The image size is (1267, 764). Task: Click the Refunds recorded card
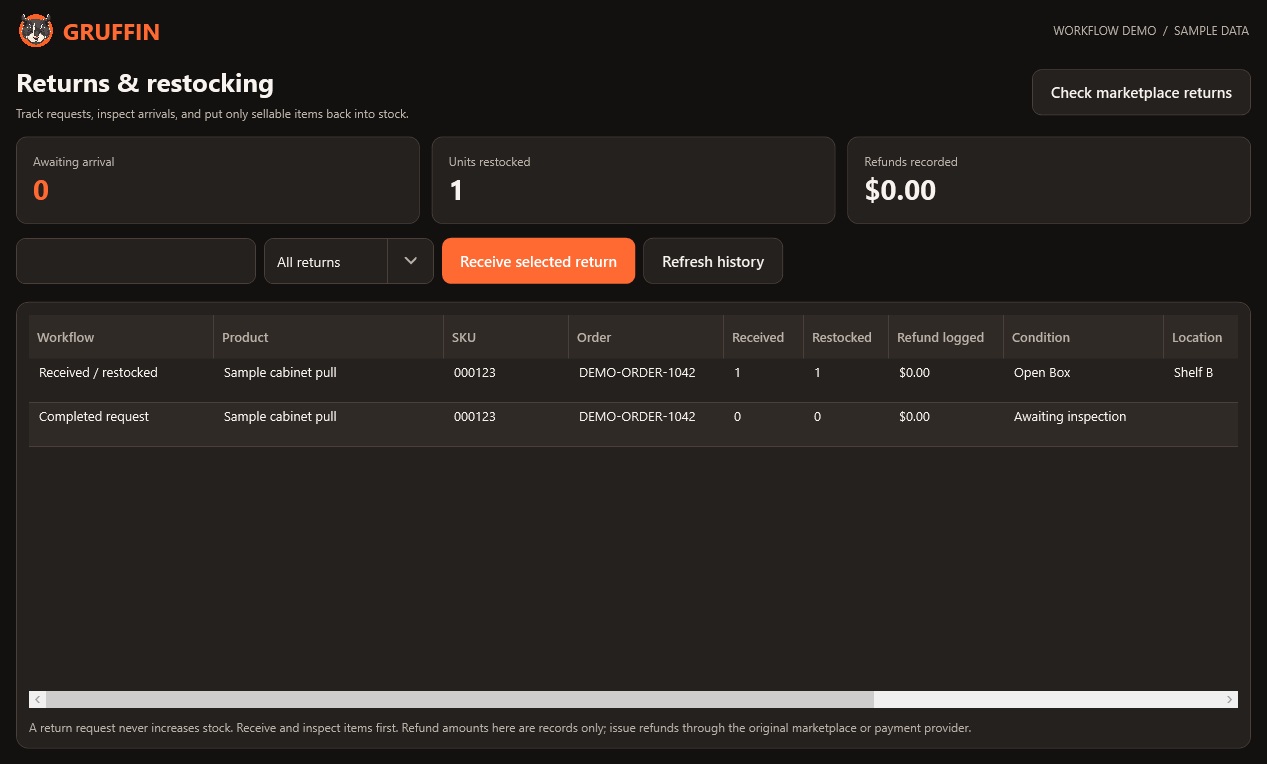click(x=1049, y=180)
